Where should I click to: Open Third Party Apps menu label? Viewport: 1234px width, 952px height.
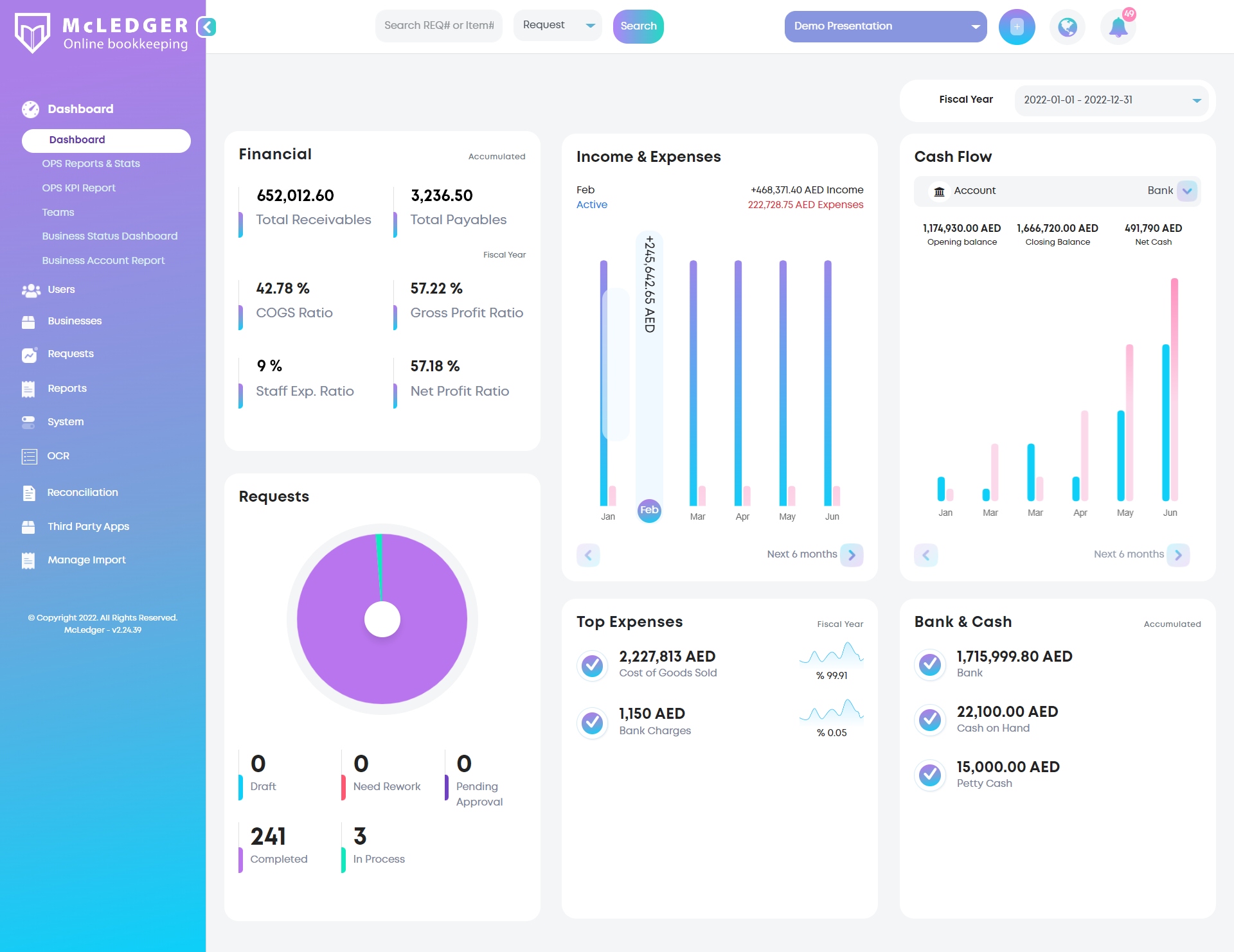pyautogui.click(x=88, y=527)
